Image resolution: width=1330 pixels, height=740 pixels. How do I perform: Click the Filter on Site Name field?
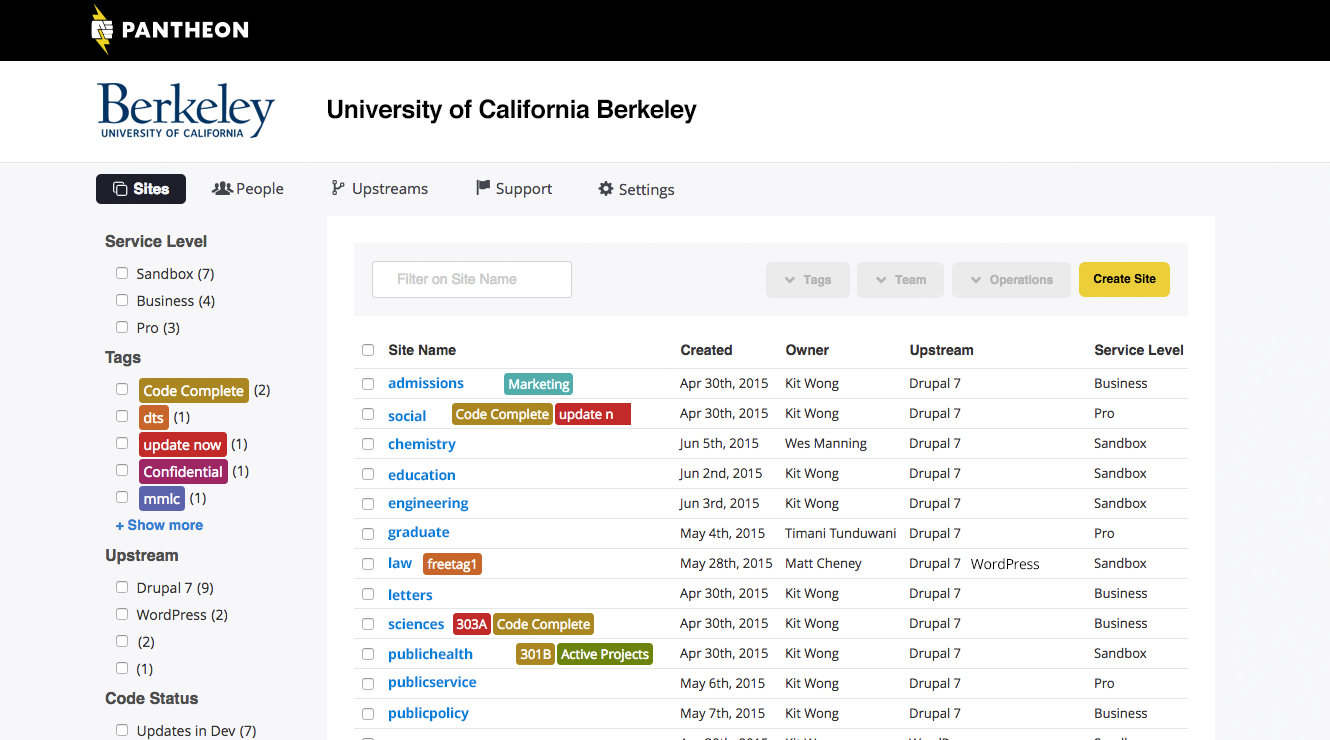tap(472, 280)
